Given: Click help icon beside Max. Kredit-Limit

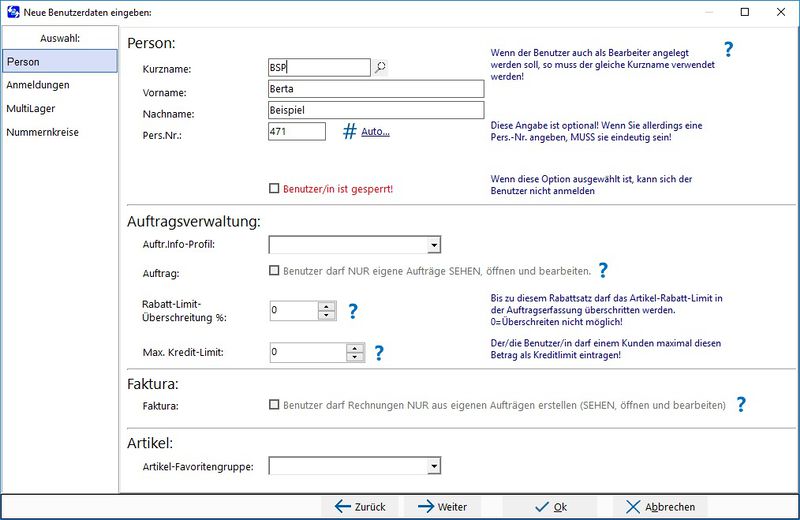Looking at the screenshot, I should pos(379,352).
